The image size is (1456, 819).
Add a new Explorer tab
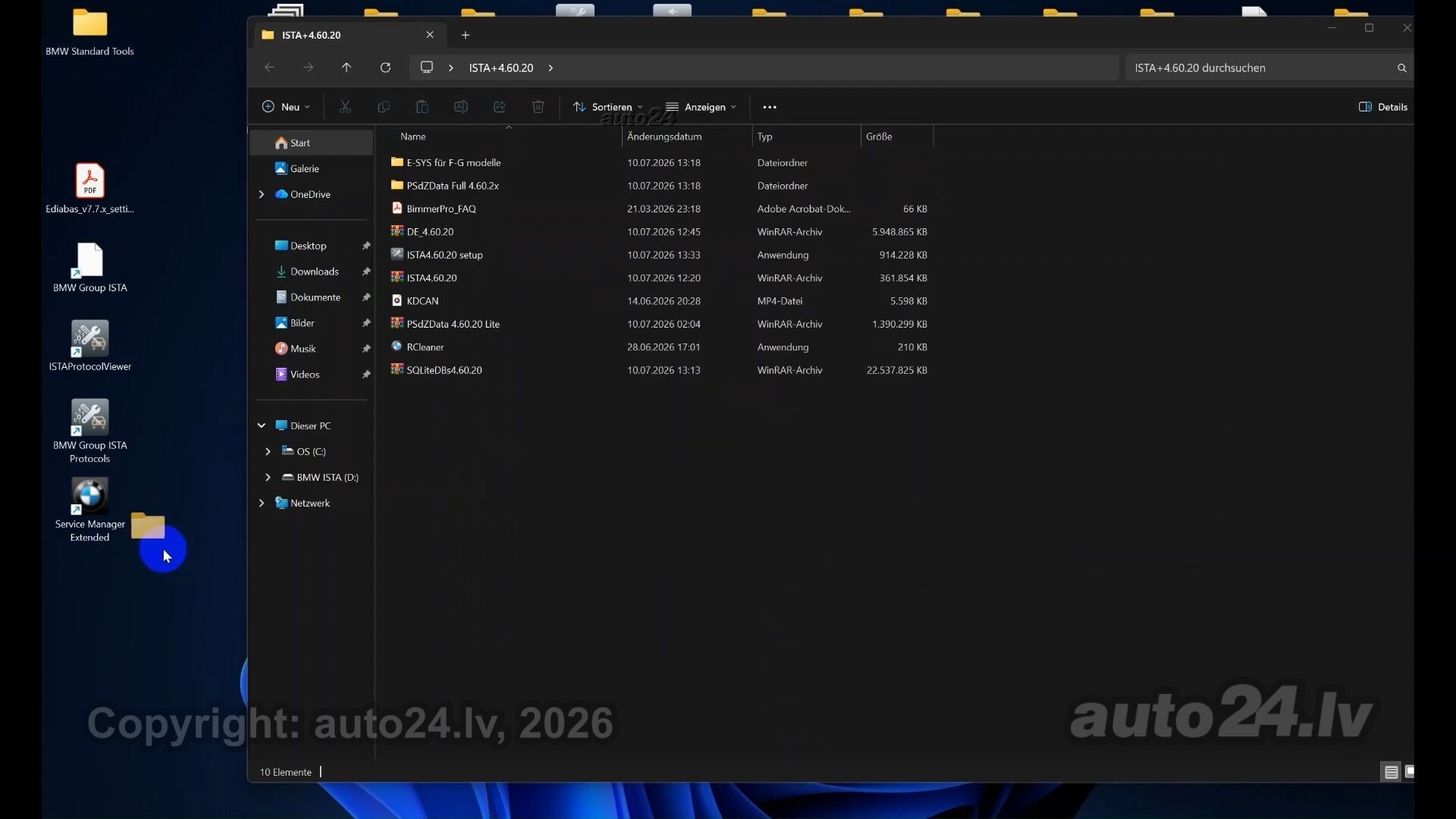(466, 35)
